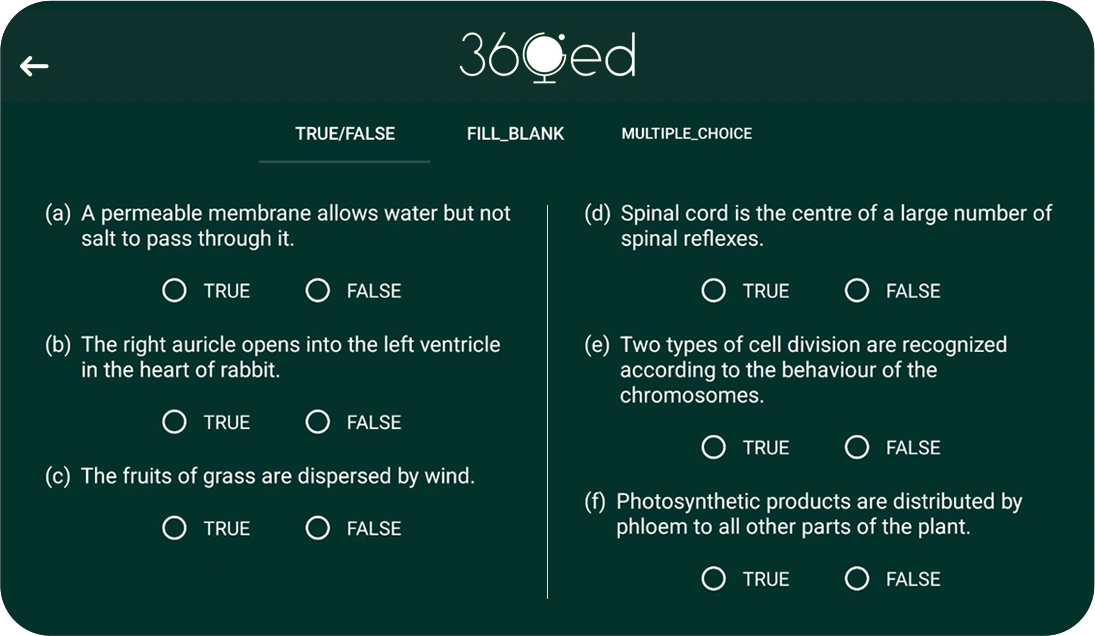Go back using the left arrow icon
Viewport: 1095px width, 636px height.
(x=34, y=66)
